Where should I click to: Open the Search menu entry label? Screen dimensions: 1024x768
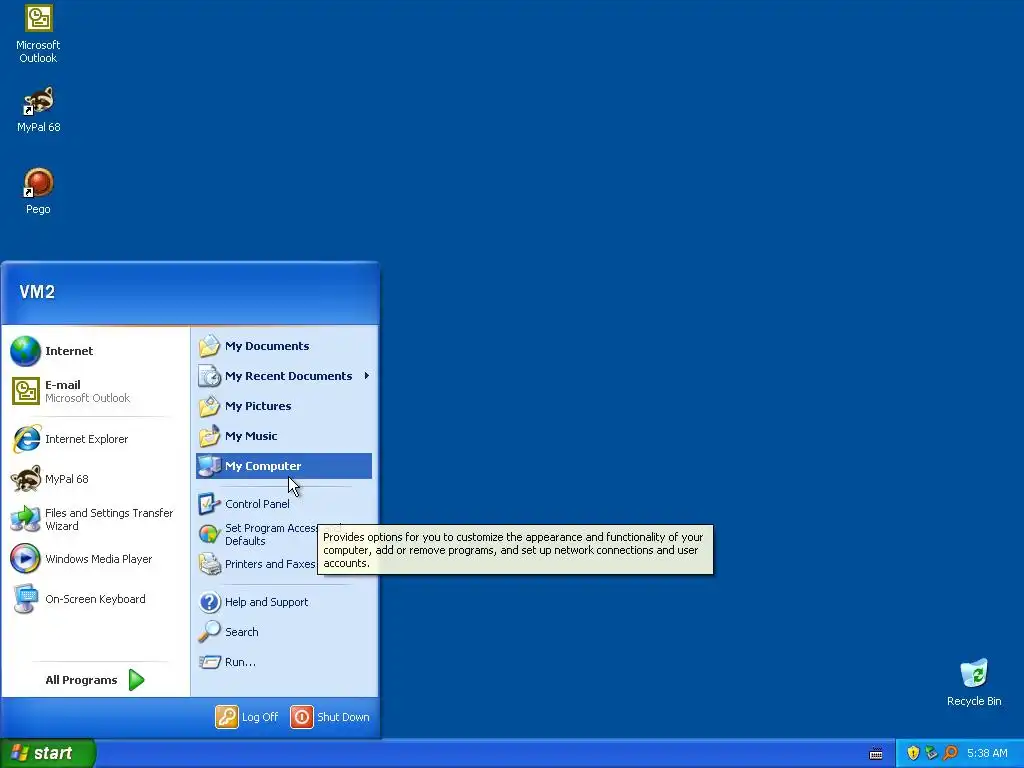[x=242, y=632]
